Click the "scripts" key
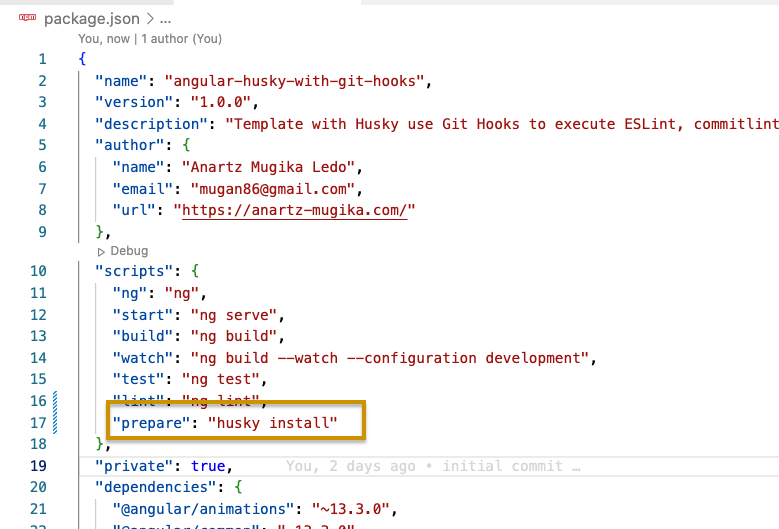Image resolution: width=779 pixels, height=529 pixels. tap(134, 271)
